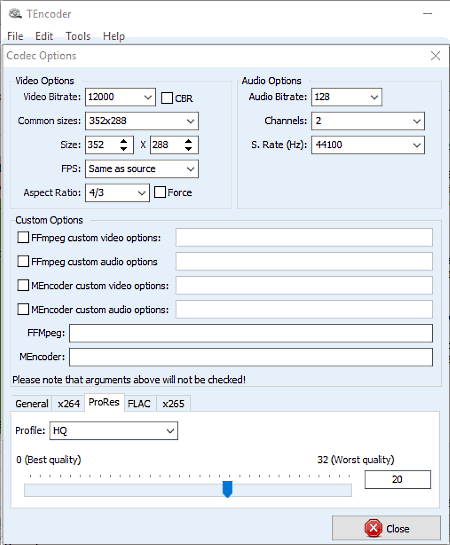Enable the CBR checkbox
450x545 pixels.
coord(167,98)
